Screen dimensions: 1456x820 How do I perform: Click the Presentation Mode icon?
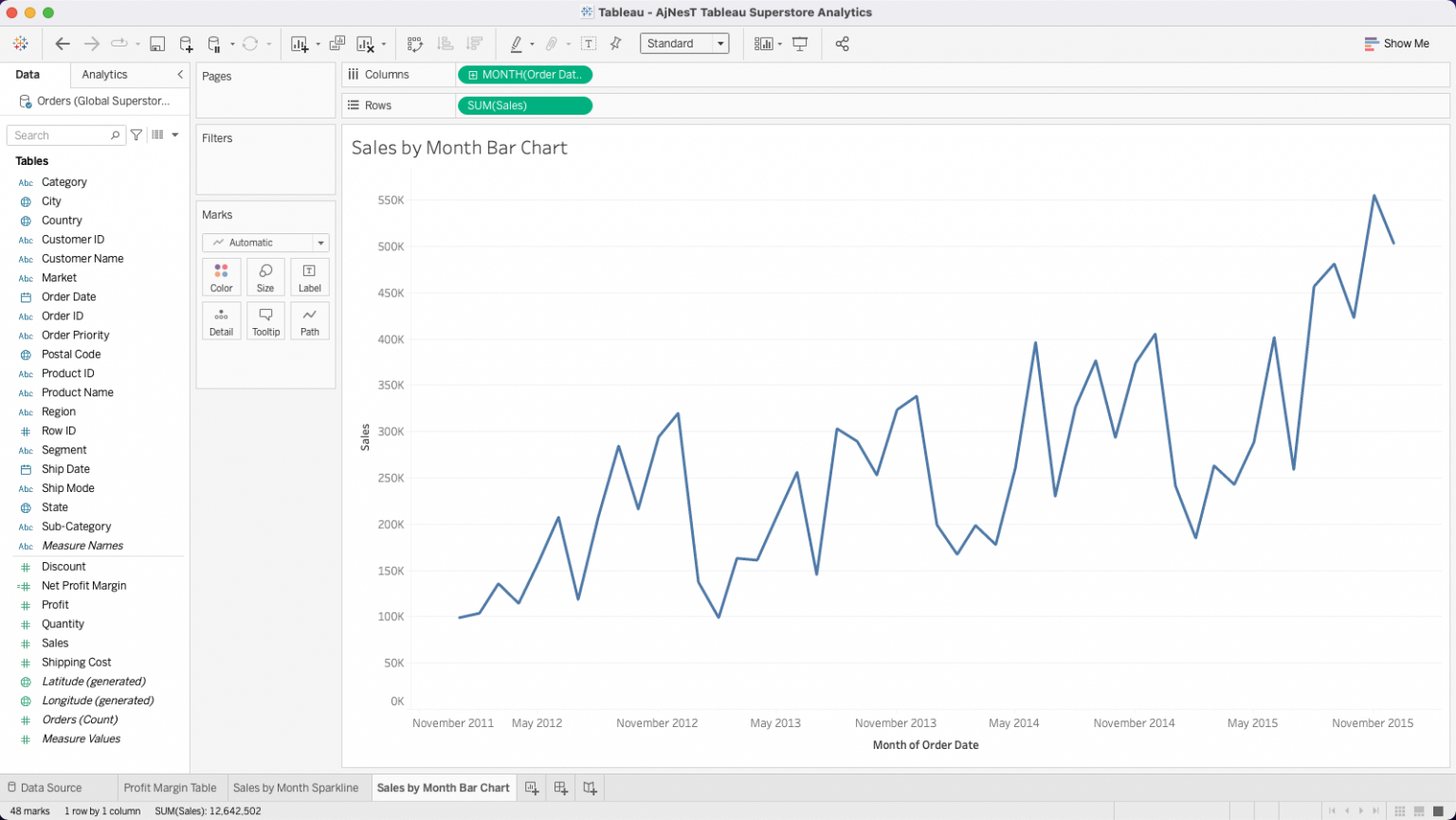pos(800,44)
